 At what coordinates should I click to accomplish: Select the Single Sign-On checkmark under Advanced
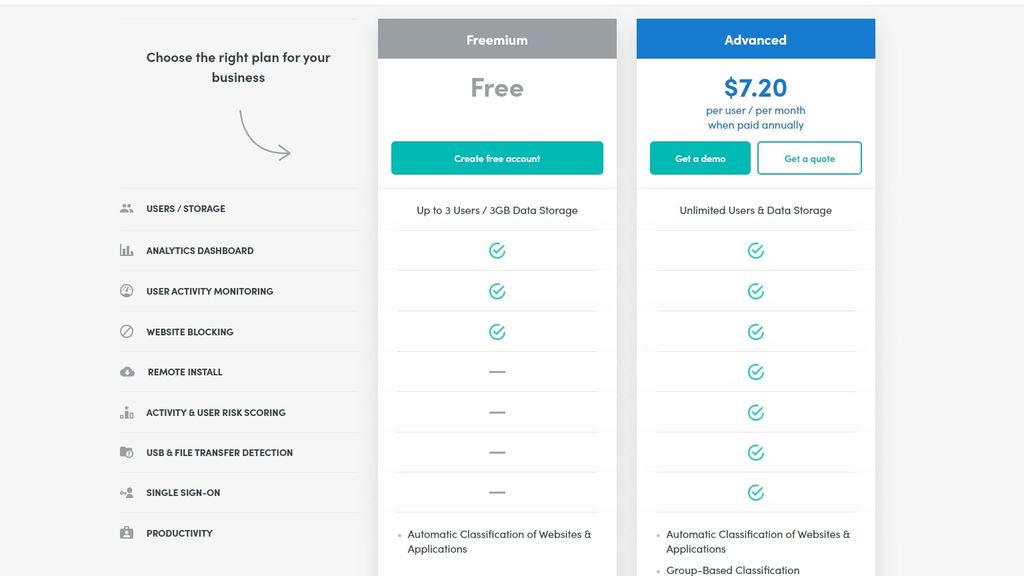point(755,492)
